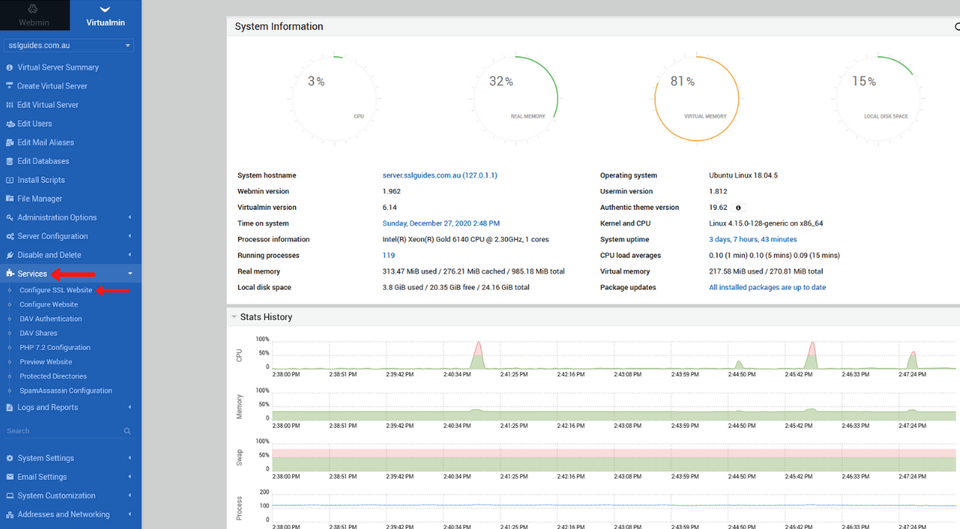Collapse the Stats History section

click(x=234, y=317)
